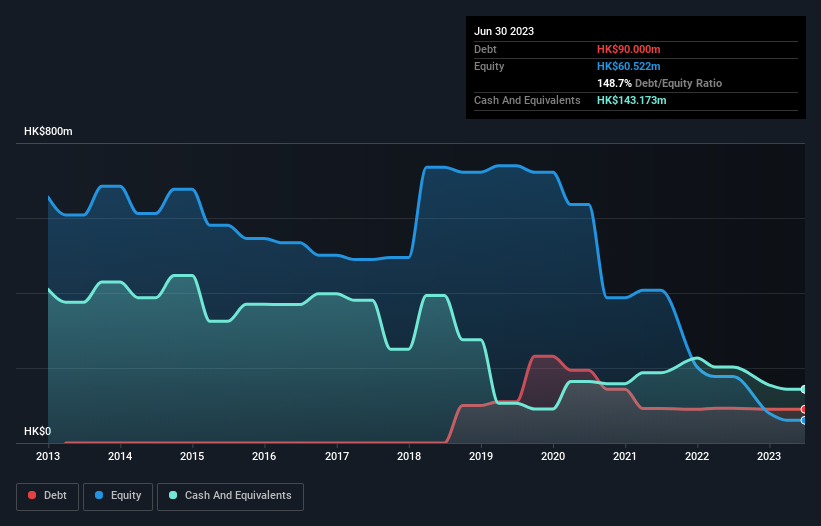
Task: Click the Jun 30 2023 tooltip date
Action: tap(504, 31)
